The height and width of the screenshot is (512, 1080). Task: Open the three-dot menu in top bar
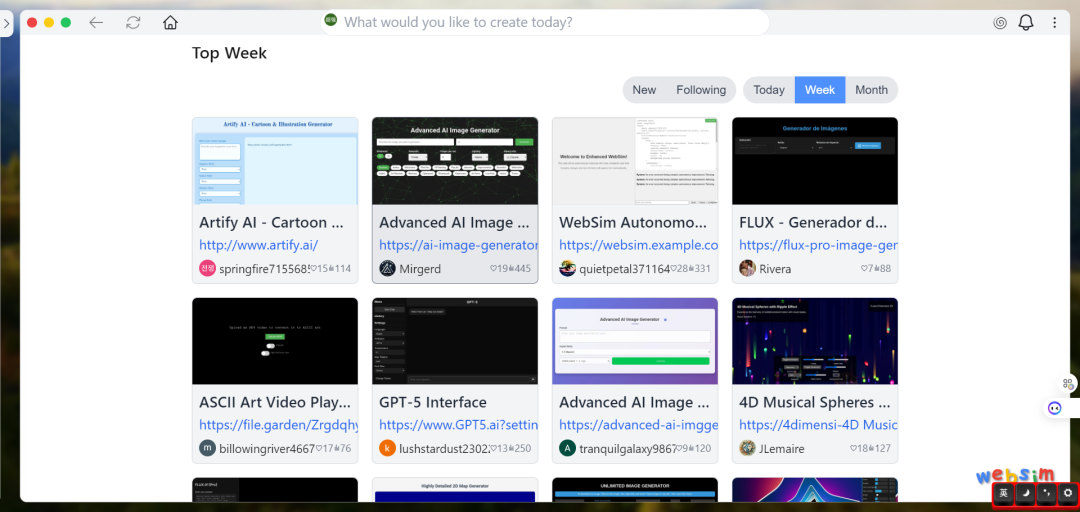click(1055, 23)
